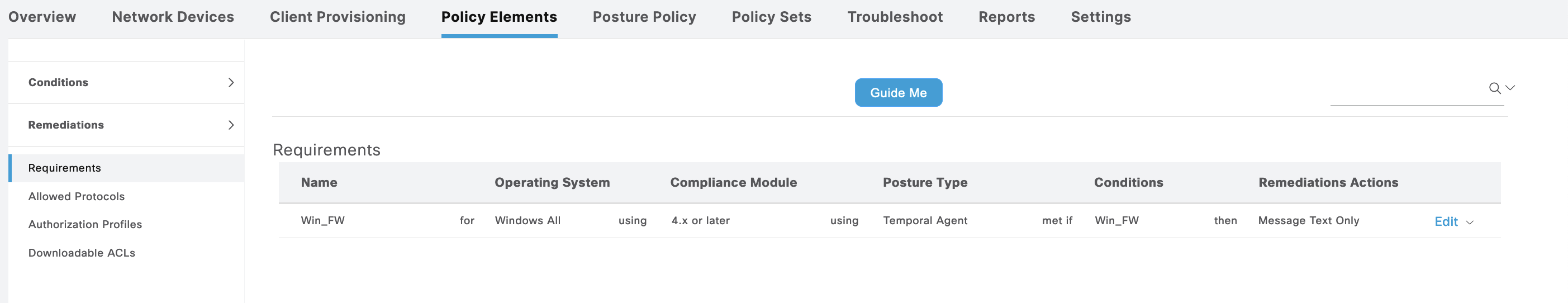Click the Edit link for Win_FW
The width and height of the screenshot is (1568, 303).
click(x=1446, y=222)
